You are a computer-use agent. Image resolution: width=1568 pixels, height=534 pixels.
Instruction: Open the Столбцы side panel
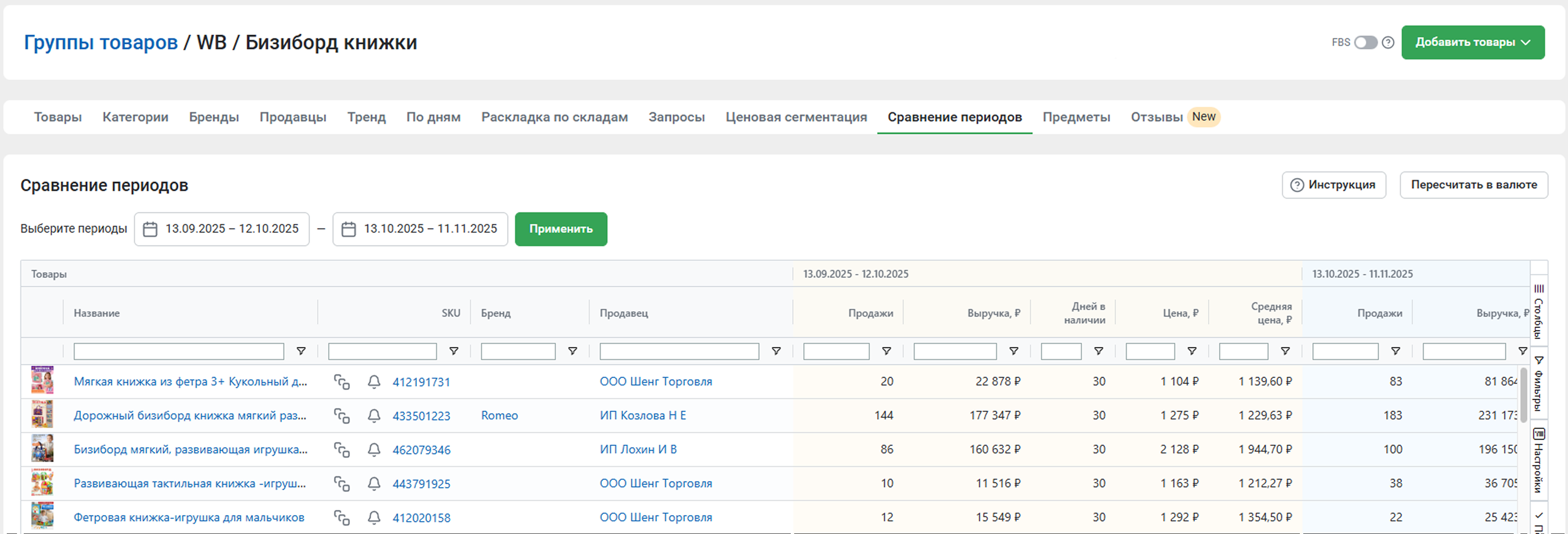[x=1538, y=311]
